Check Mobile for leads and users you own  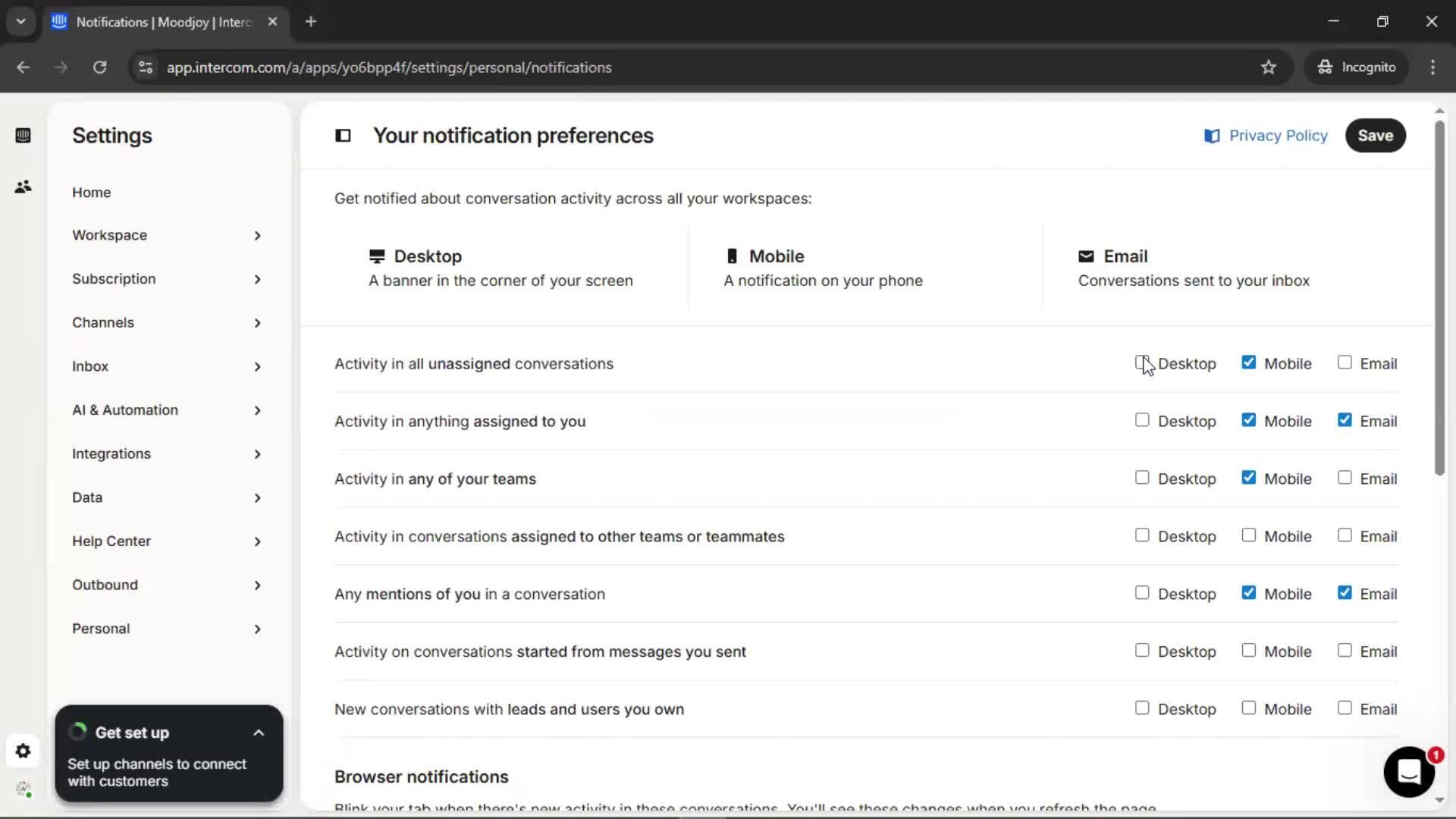point(1248,708)
